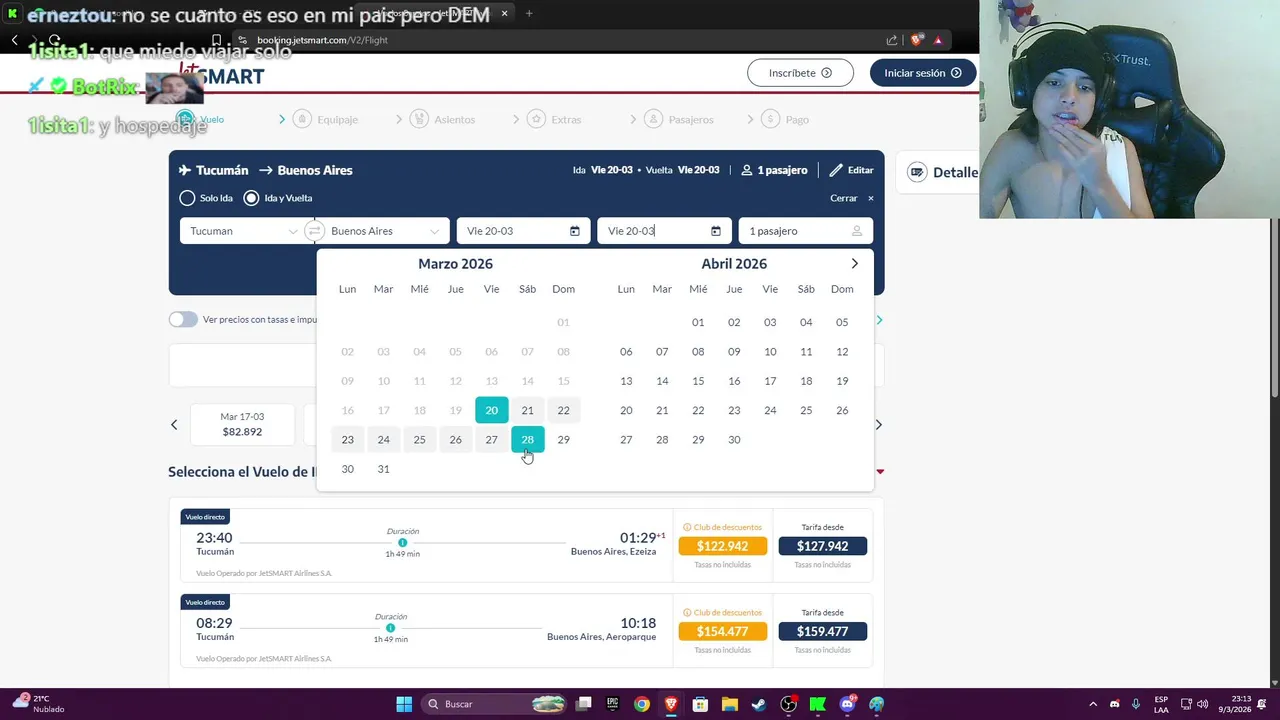This screenshot has height=720, width=1280.
Task: Open a new browser tab with plus
Action: pos(529,13)
